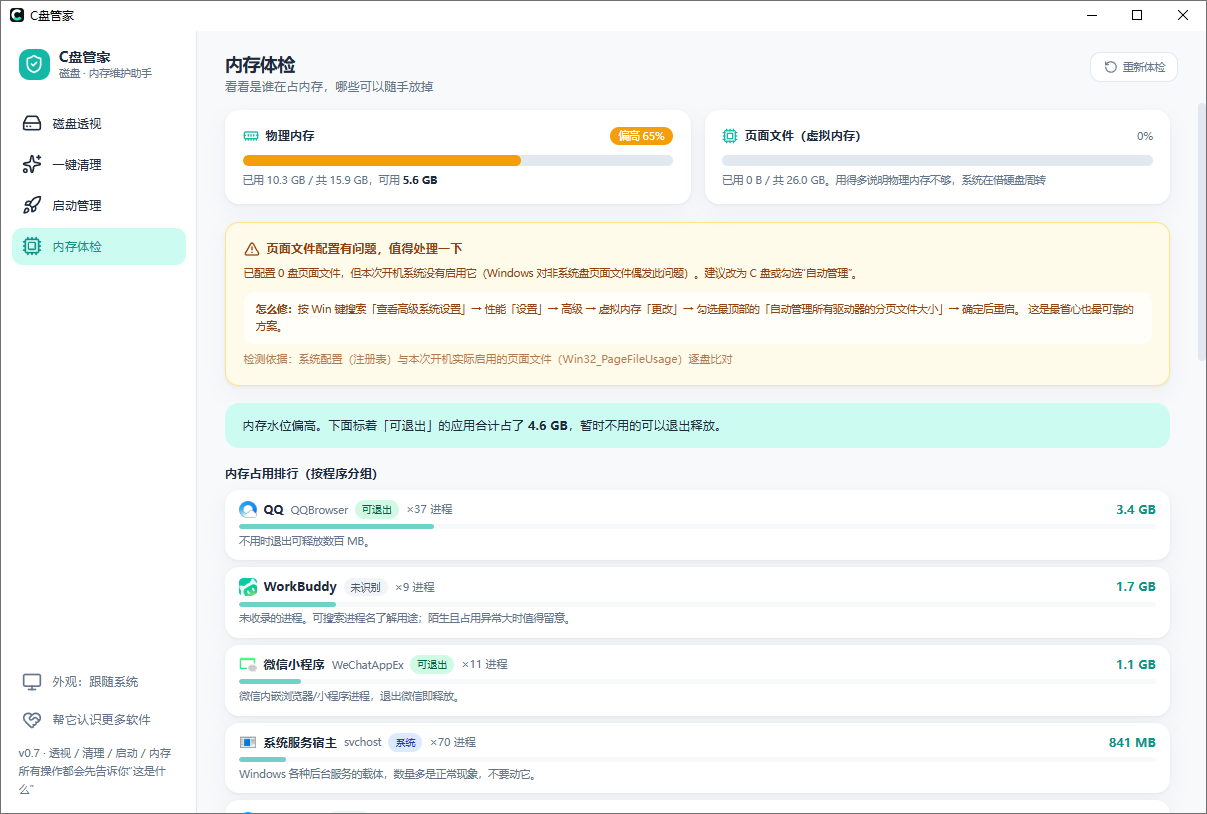
Task: Click the 841 MB value for 系统服务宿主
Action: tap(1132, 742)
